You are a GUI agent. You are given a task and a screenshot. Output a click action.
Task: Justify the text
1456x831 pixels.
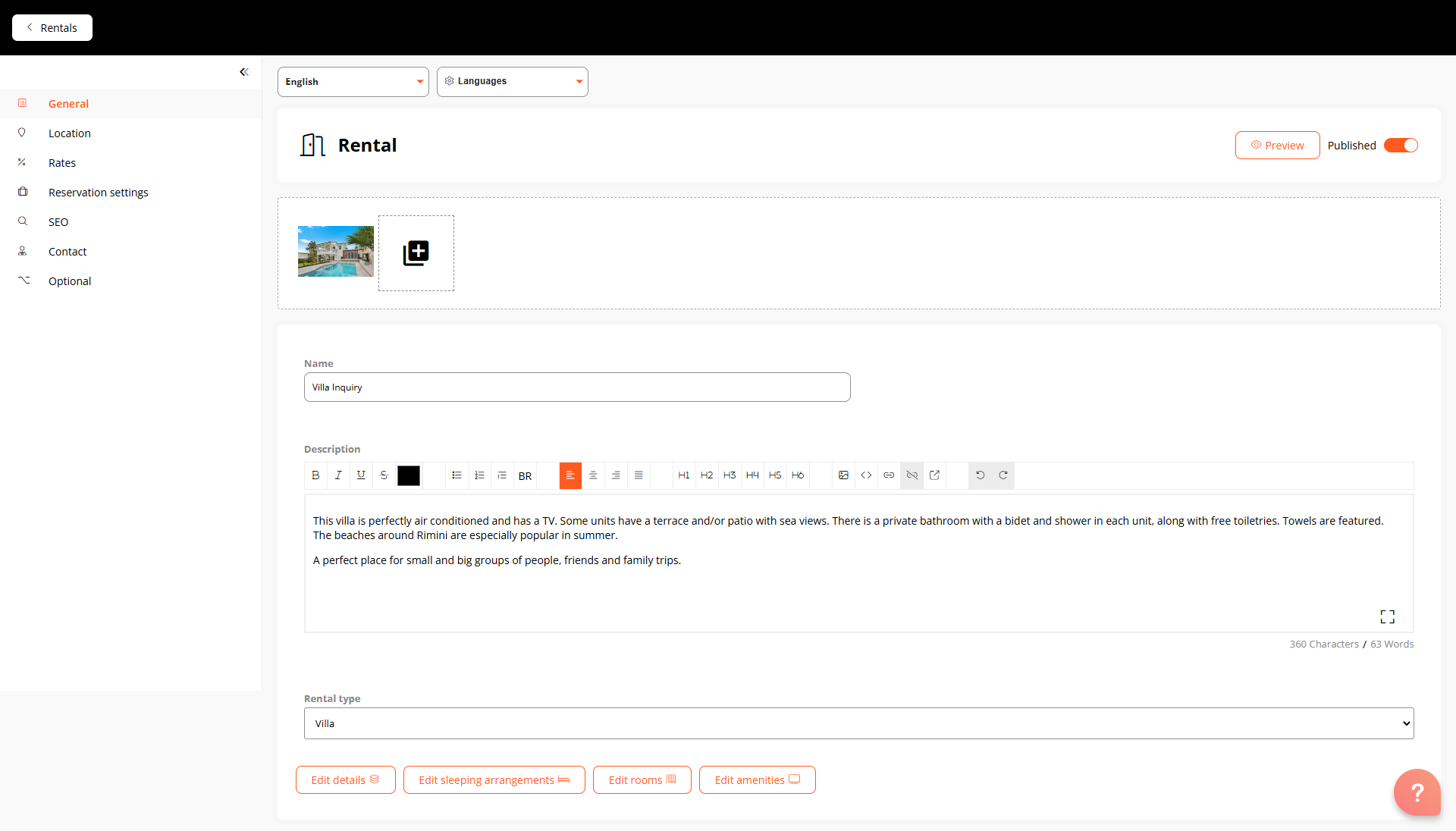639,475
